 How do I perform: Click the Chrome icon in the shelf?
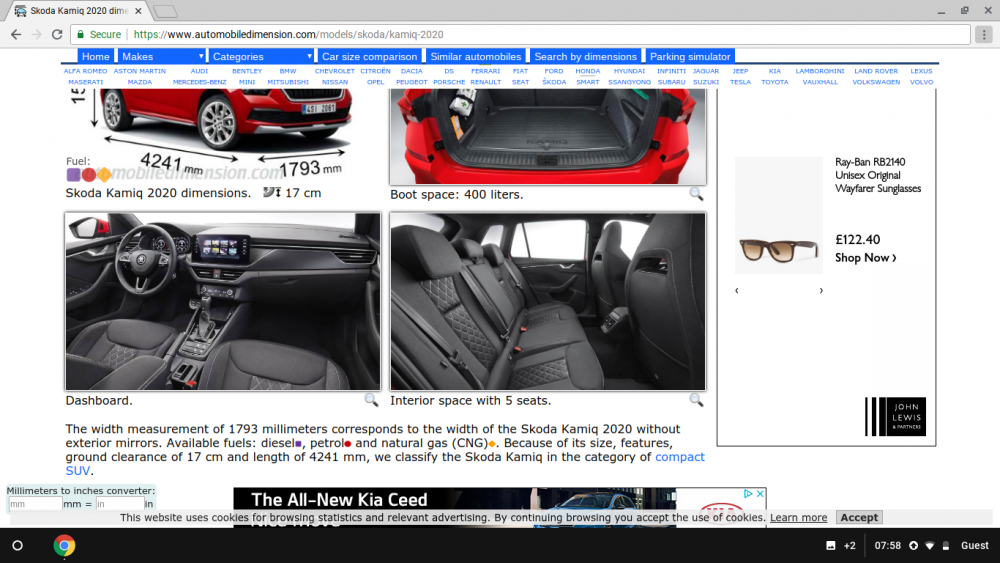pyautogui.click(x=64, y=546)
